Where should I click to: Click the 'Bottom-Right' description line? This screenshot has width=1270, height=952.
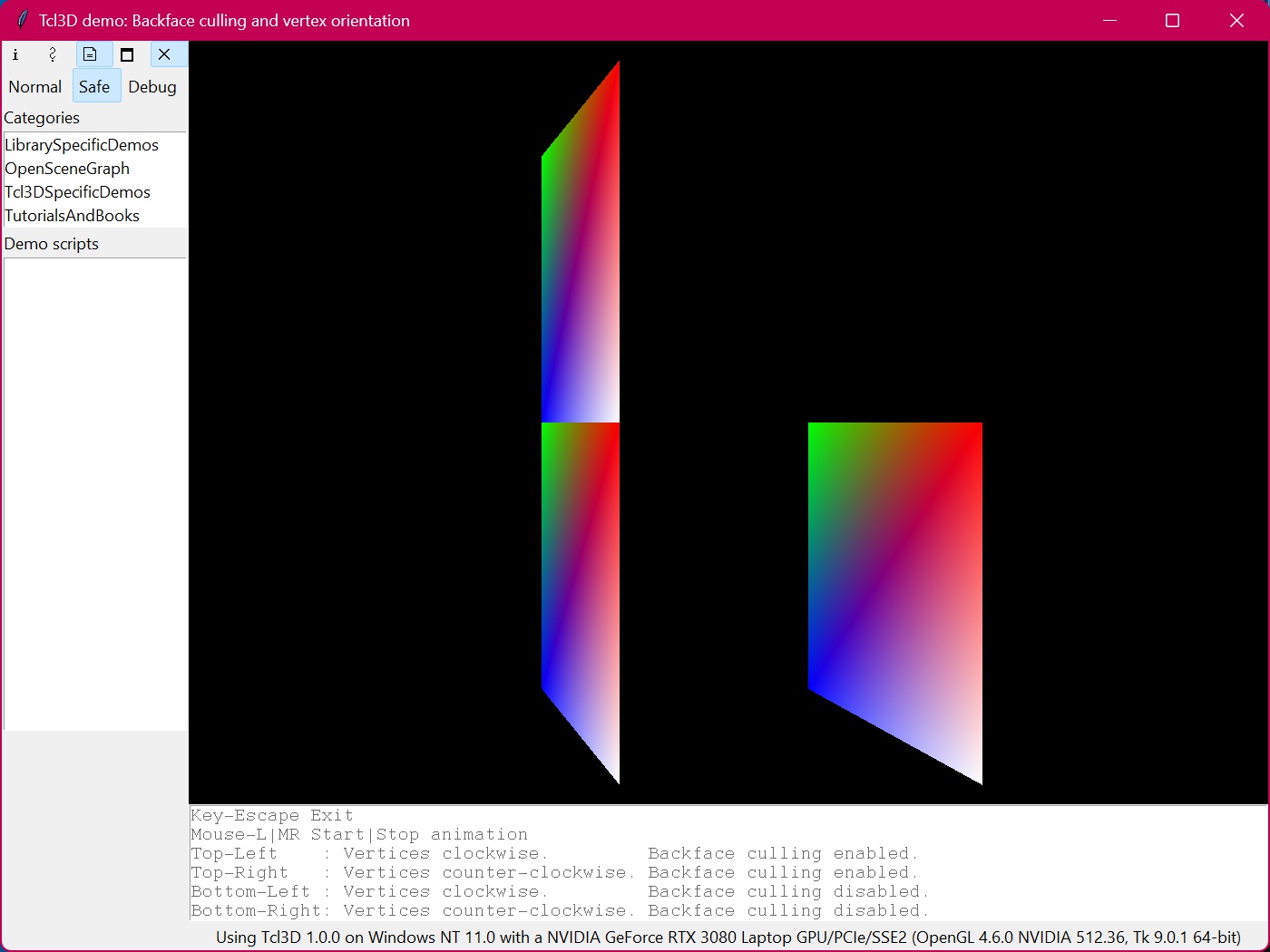coord(560,910)
